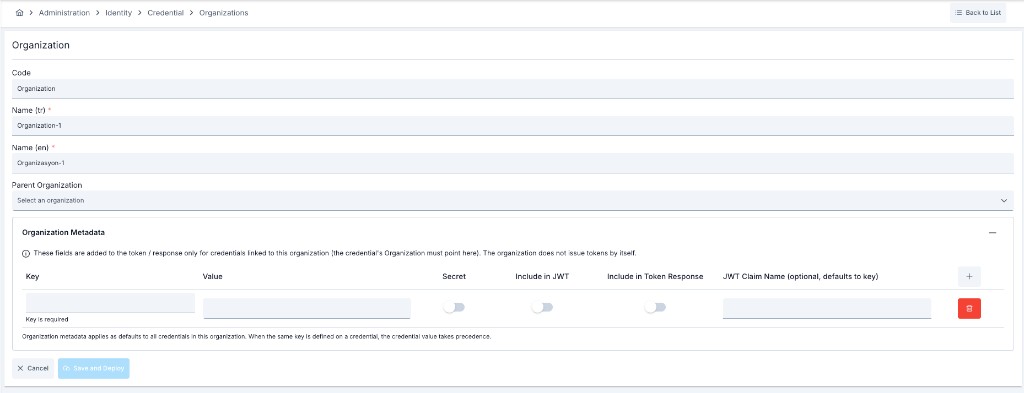Go to home via breadcrumb house icon

click(x=19, y=12)
